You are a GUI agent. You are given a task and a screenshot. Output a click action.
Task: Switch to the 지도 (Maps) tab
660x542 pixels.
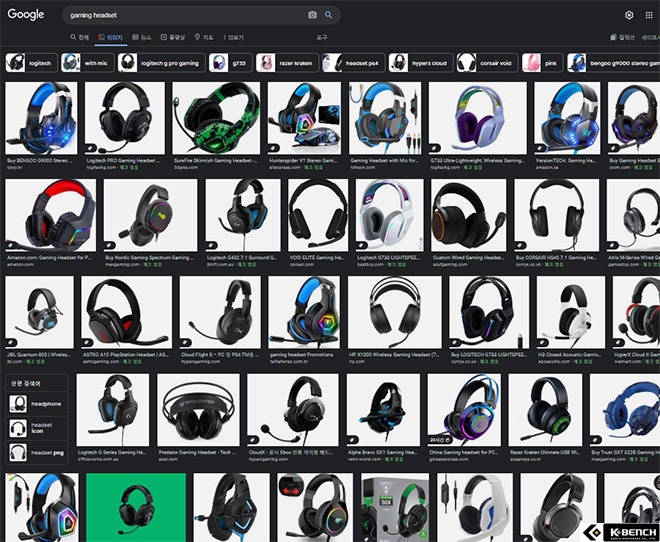(204, 37)
